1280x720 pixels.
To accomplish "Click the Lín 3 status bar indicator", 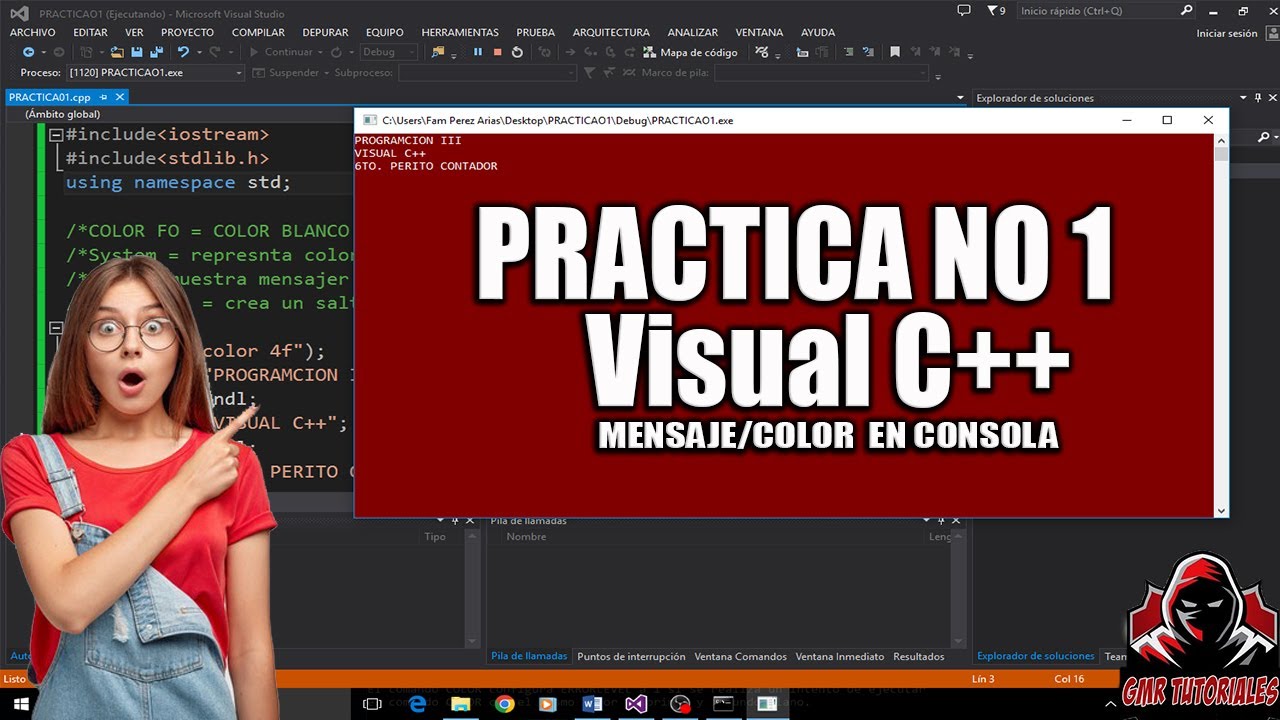I will (x=983, y=679).
